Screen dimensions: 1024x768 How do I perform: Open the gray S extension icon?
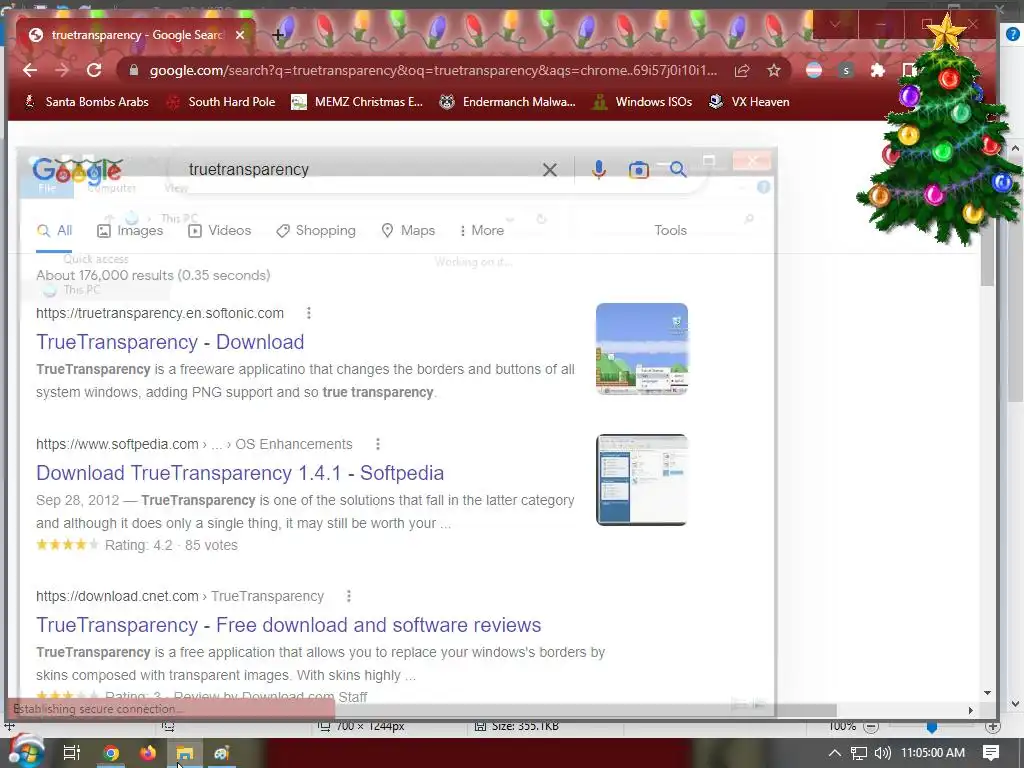click(846, 71)
